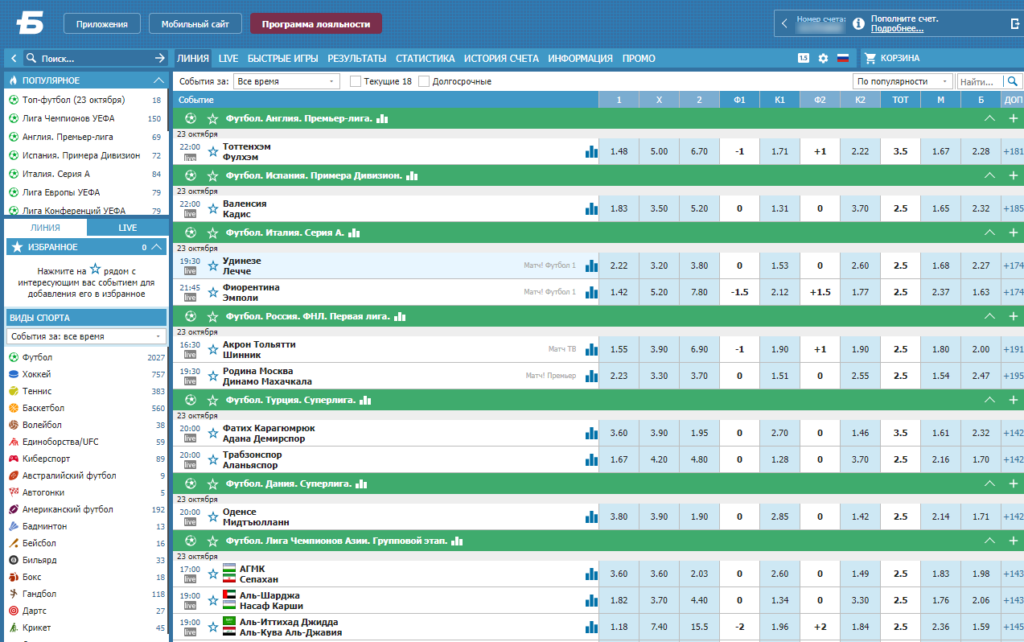The width and height of the screenshot is (1024, 642).
Task: Open settings gear icon in top navigation
Action: tap(823, 58)
